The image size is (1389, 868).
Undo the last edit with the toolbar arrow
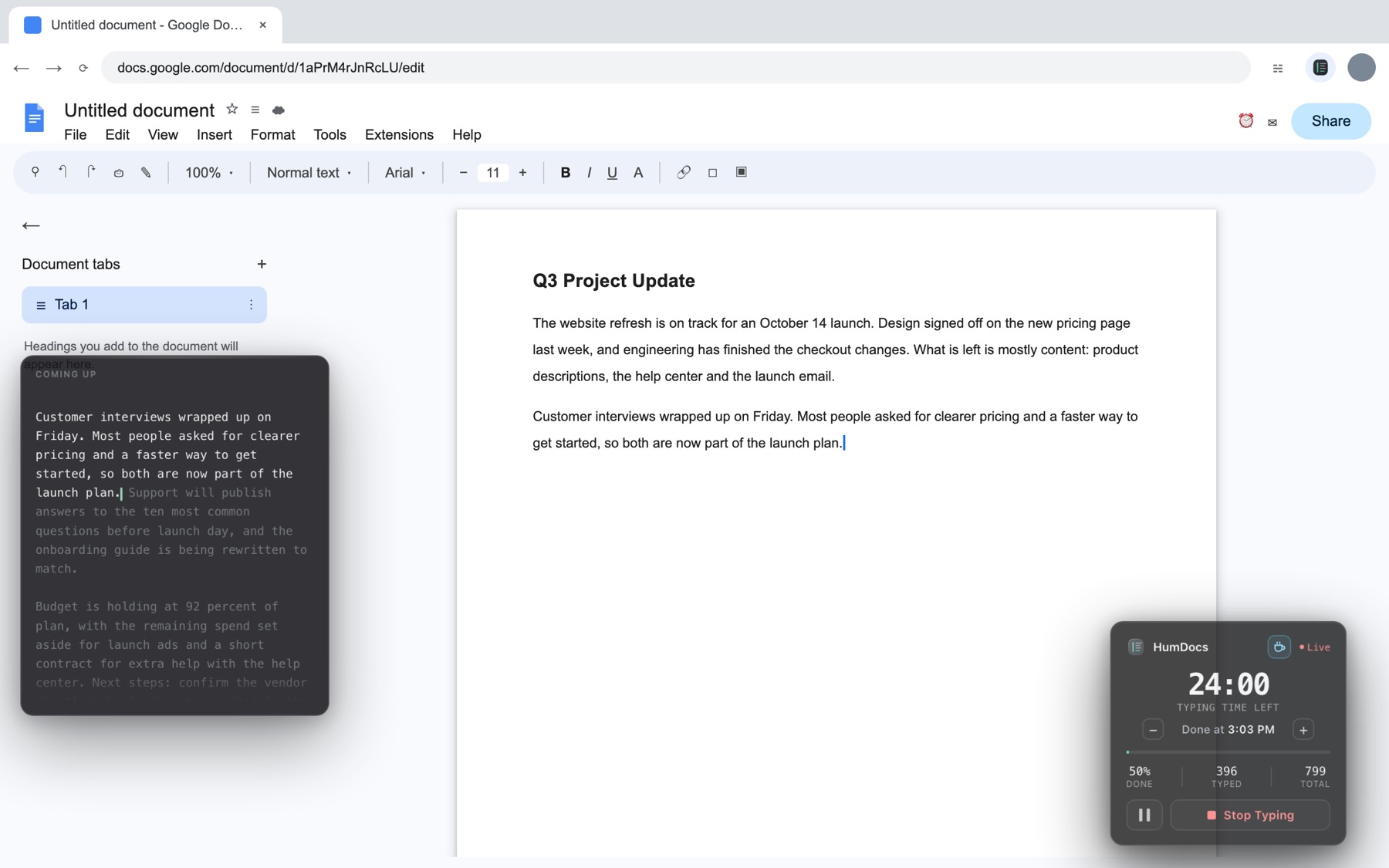pyautogui.click(x=63, y=172)
